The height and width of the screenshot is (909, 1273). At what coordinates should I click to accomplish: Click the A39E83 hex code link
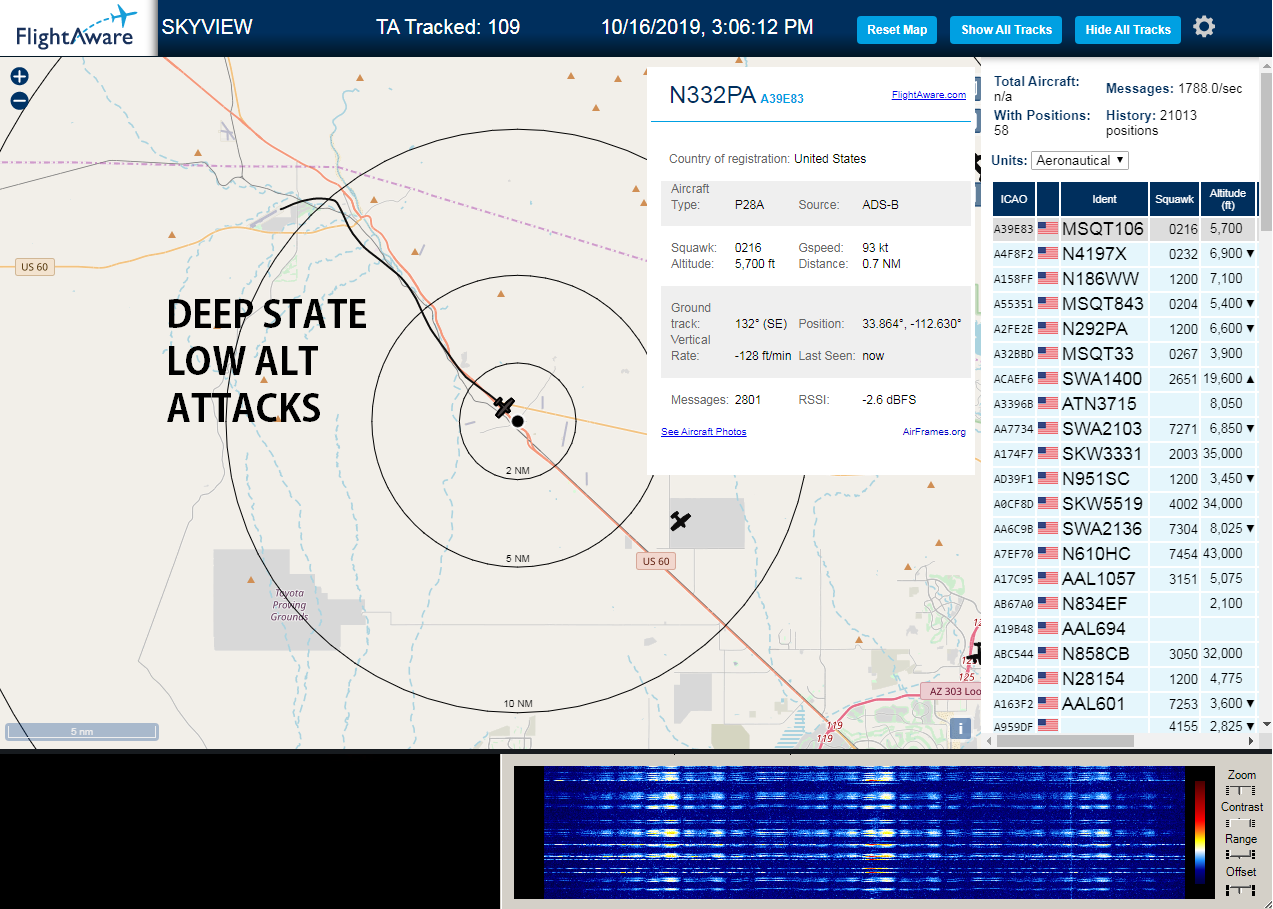pyautogui.click(x=782, y=99)
